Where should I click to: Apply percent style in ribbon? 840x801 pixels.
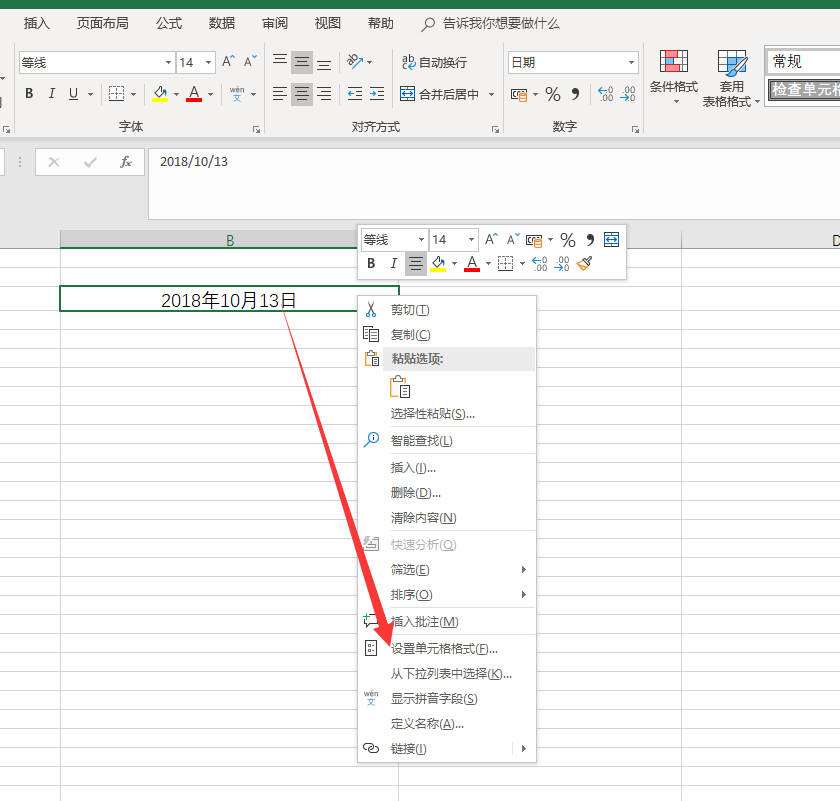click(x=553, y=95)
